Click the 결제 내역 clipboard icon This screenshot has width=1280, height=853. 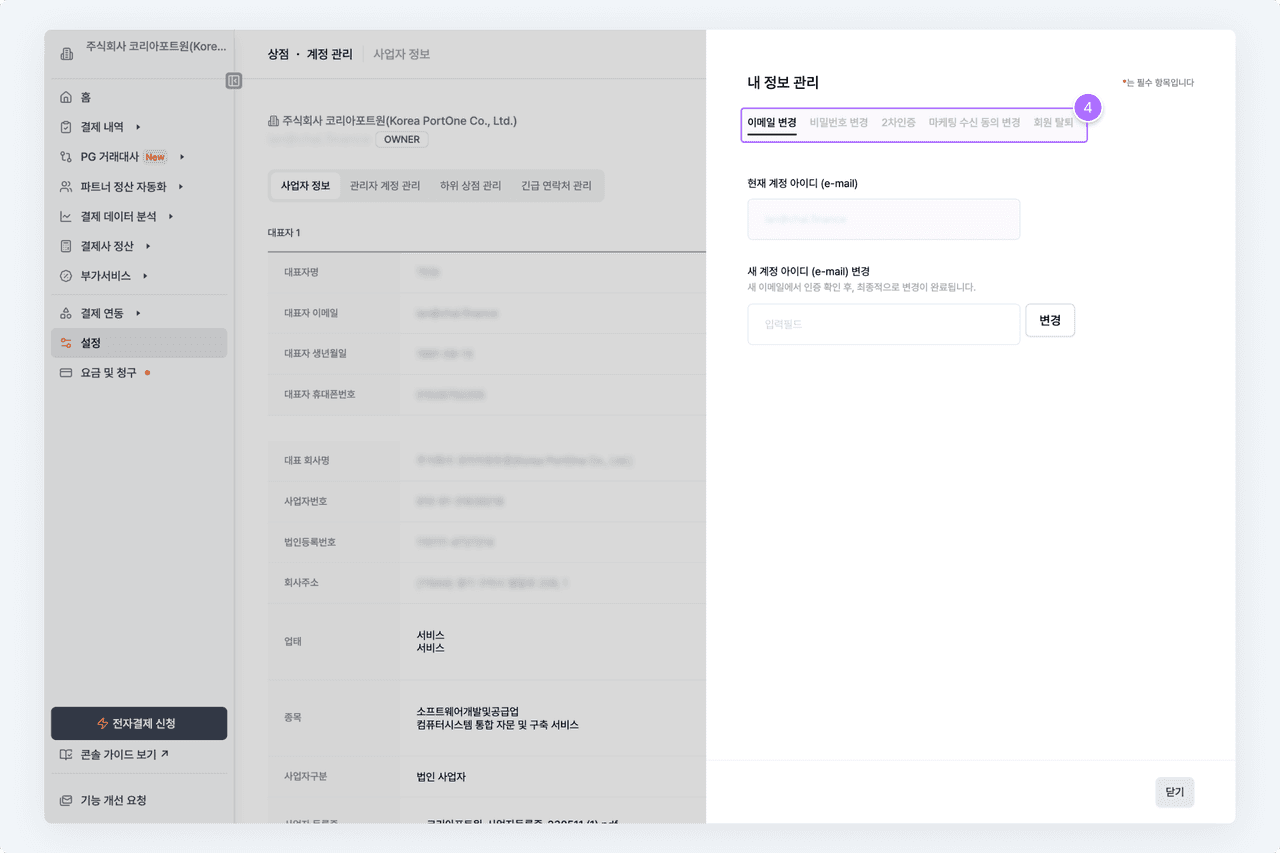click(x=66, y=127)
